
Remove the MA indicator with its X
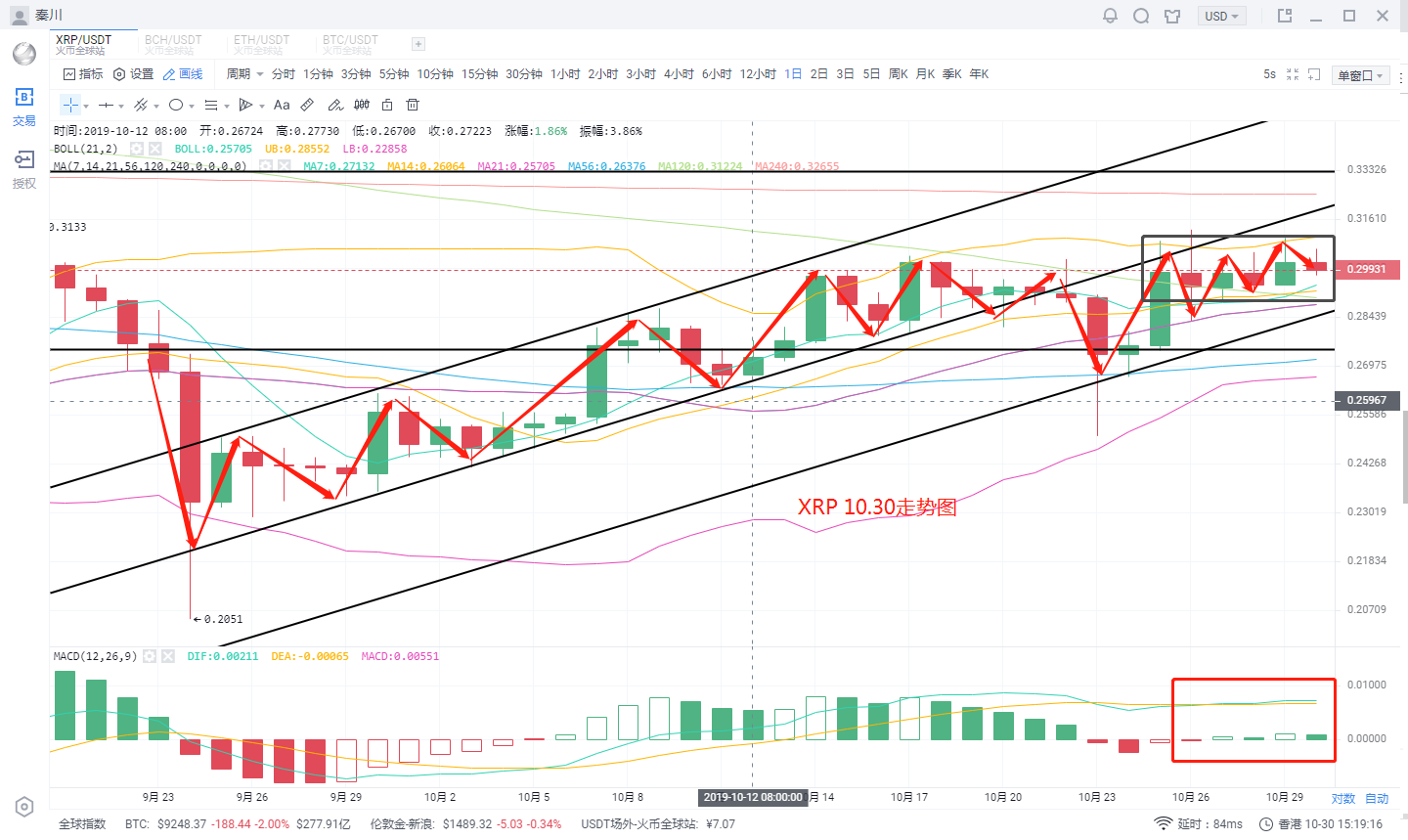coord(284,166)
